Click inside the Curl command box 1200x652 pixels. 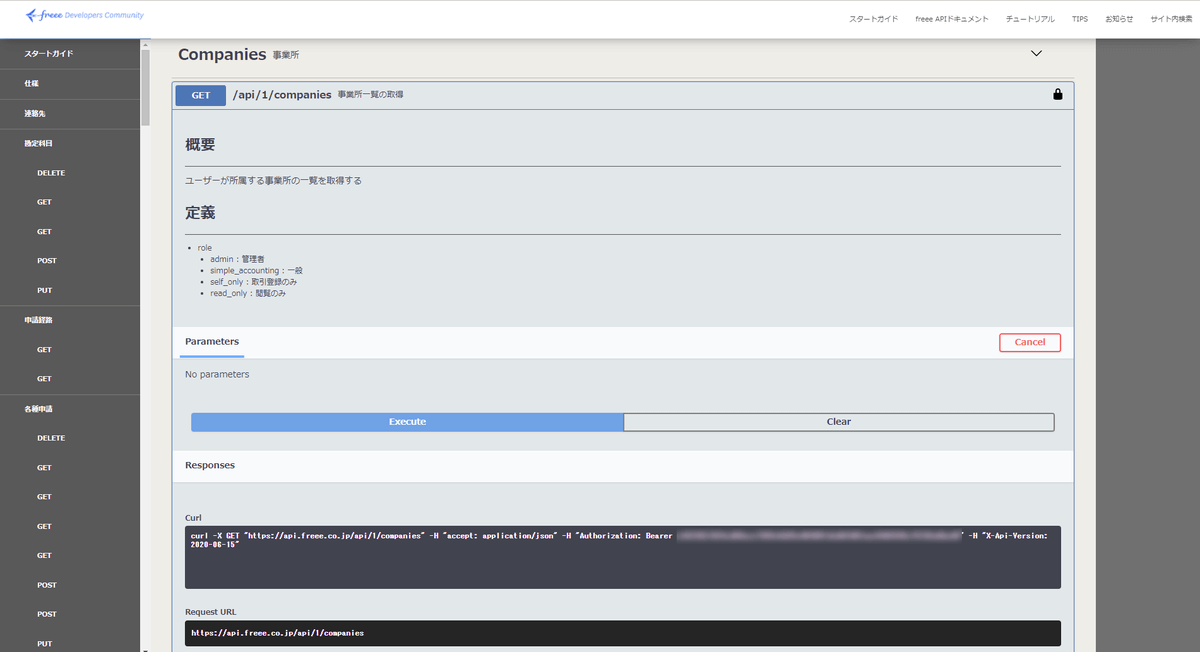pyautogui.click(x=623, y=557)
